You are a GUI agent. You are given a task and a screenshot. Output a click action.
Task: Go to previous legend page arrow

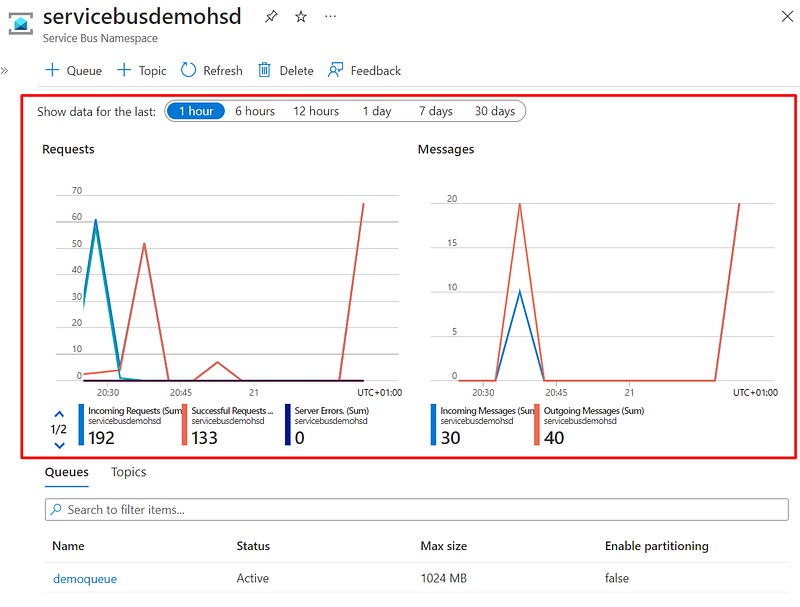pos(59,414)
